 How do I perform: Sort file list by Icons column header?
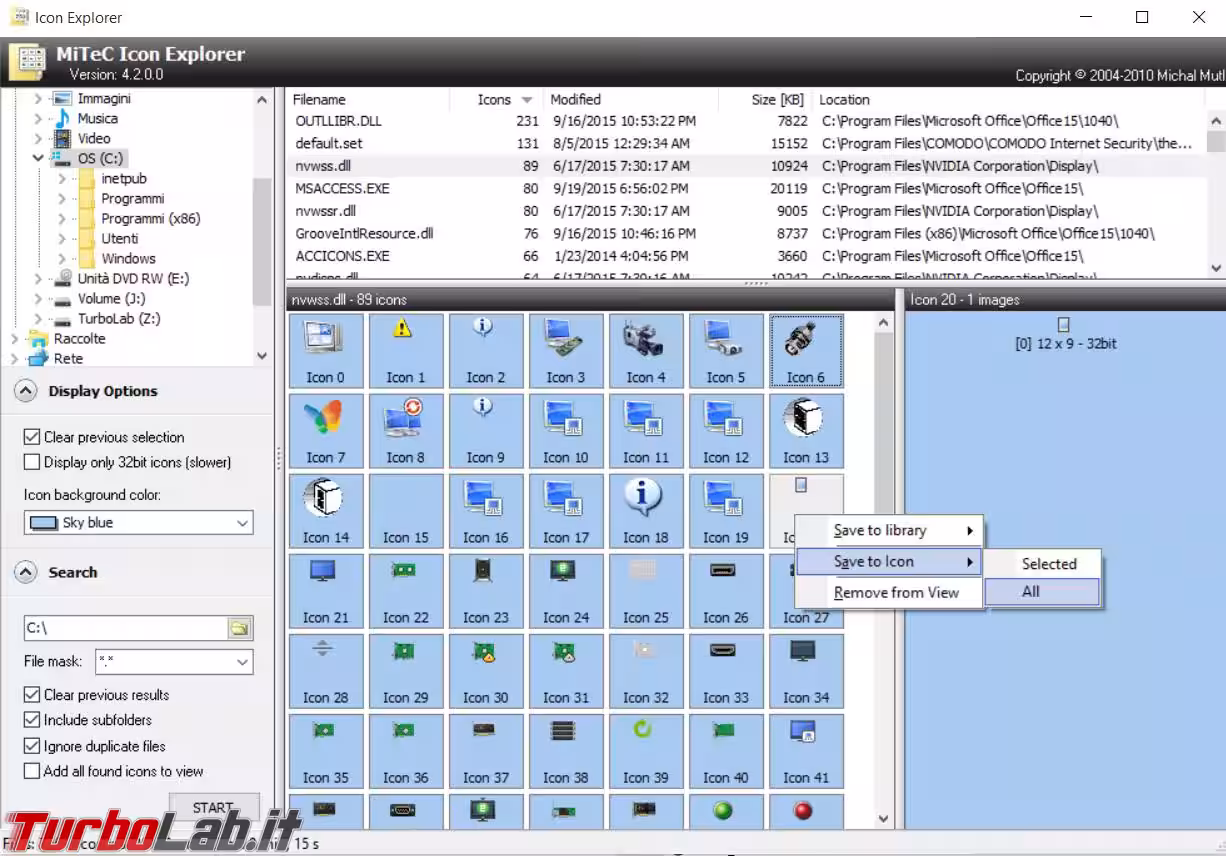494,100
